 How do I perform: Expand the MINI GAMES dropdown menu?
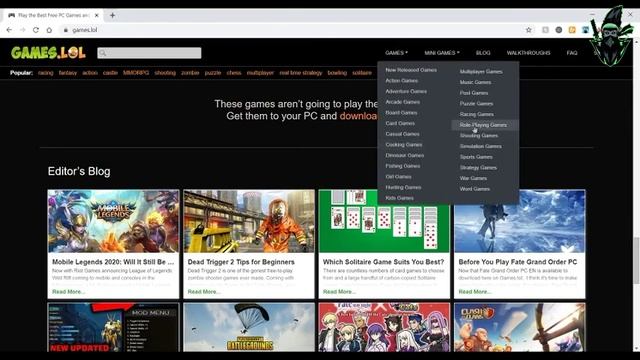tap(442, 53)
